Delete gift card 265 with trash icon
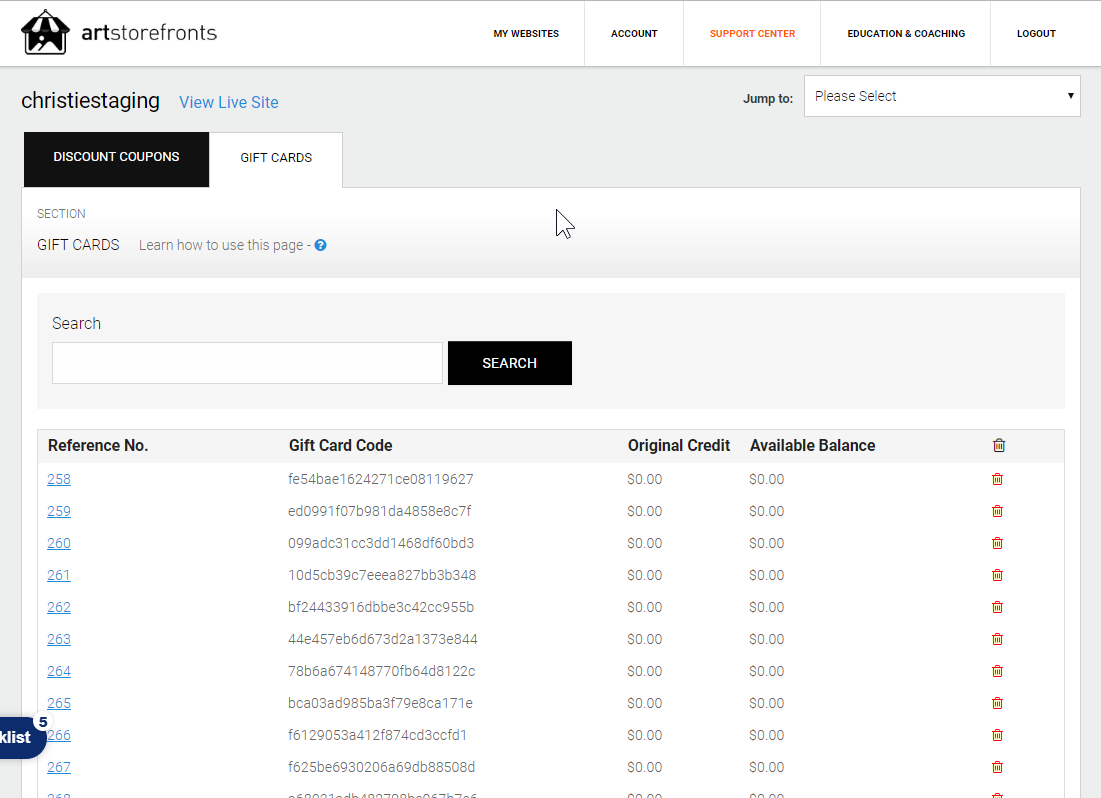 (997, 703)
